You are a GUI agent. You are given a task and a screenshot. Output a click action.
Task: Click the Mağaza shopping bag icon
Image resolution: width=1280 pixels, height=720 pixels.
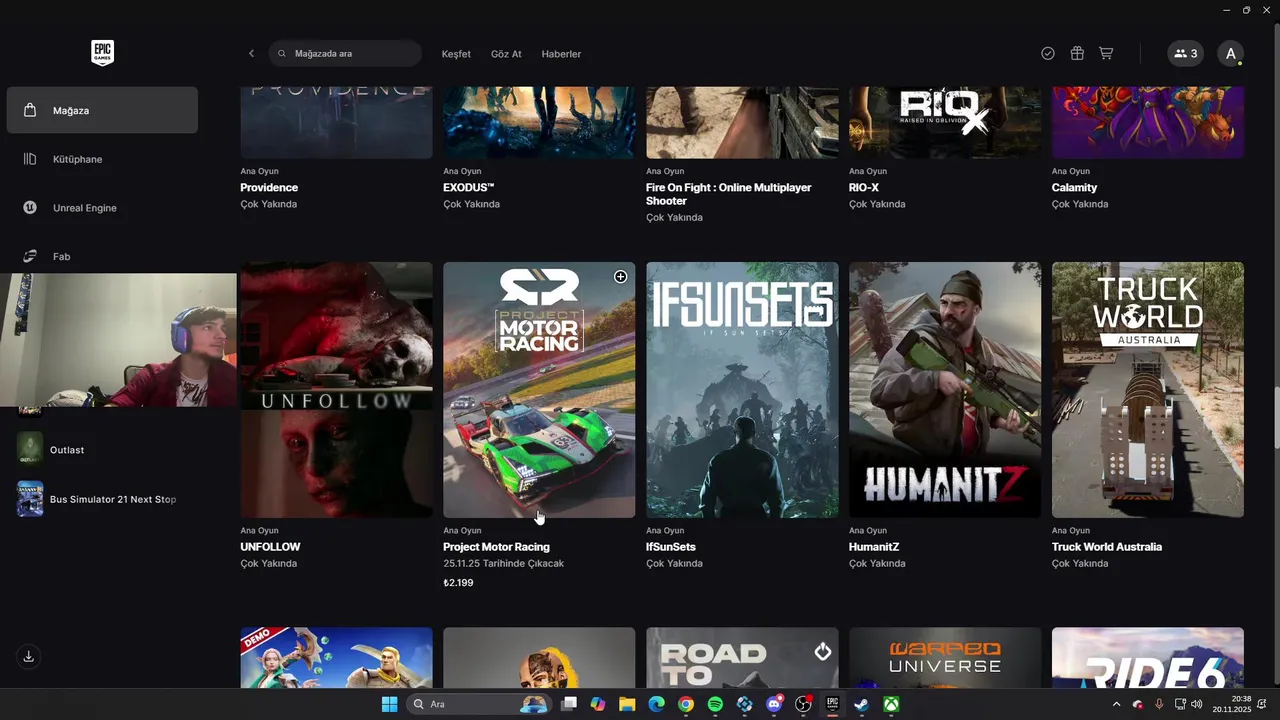(x=30, y=110)
